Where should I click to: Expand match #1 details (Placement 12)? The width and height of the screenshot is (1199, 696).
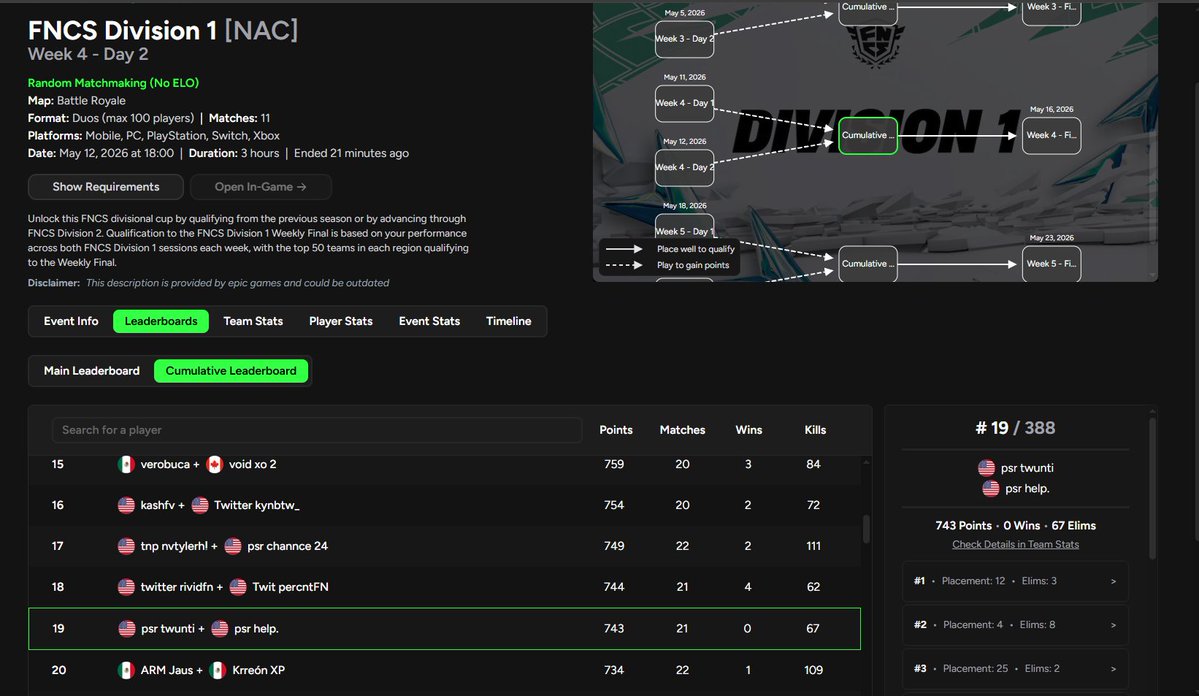tap(1015, 581)
